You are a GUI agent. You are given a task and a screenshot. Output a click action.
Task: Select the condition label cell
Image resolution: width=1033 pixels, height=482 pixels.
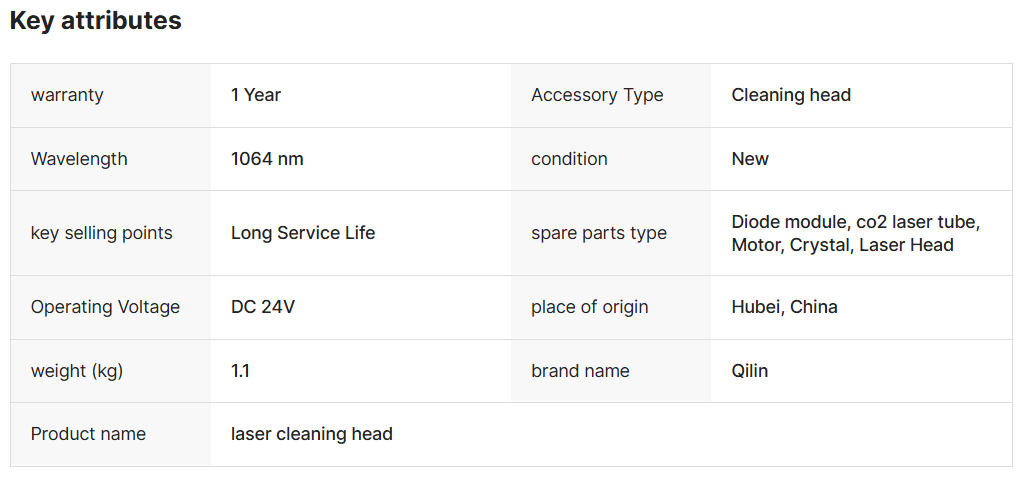click(x=611, y=159)
